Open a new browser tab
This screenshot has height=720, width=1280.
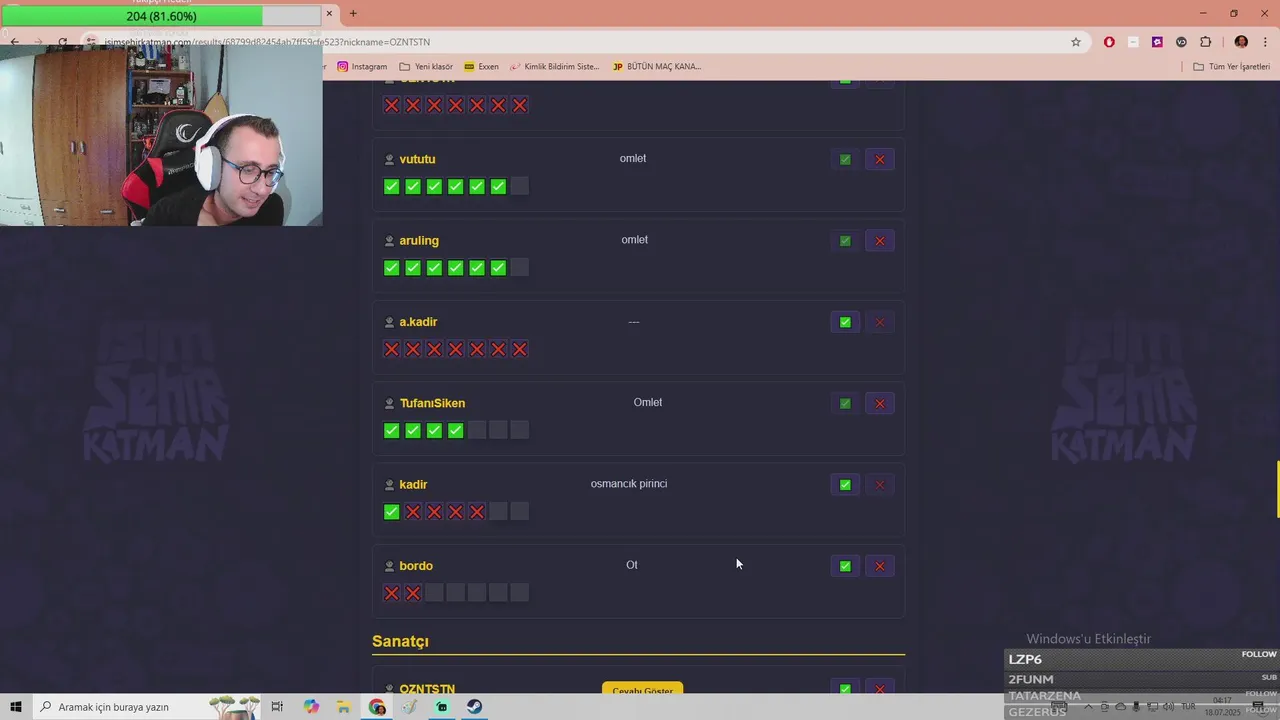(353, 13)
